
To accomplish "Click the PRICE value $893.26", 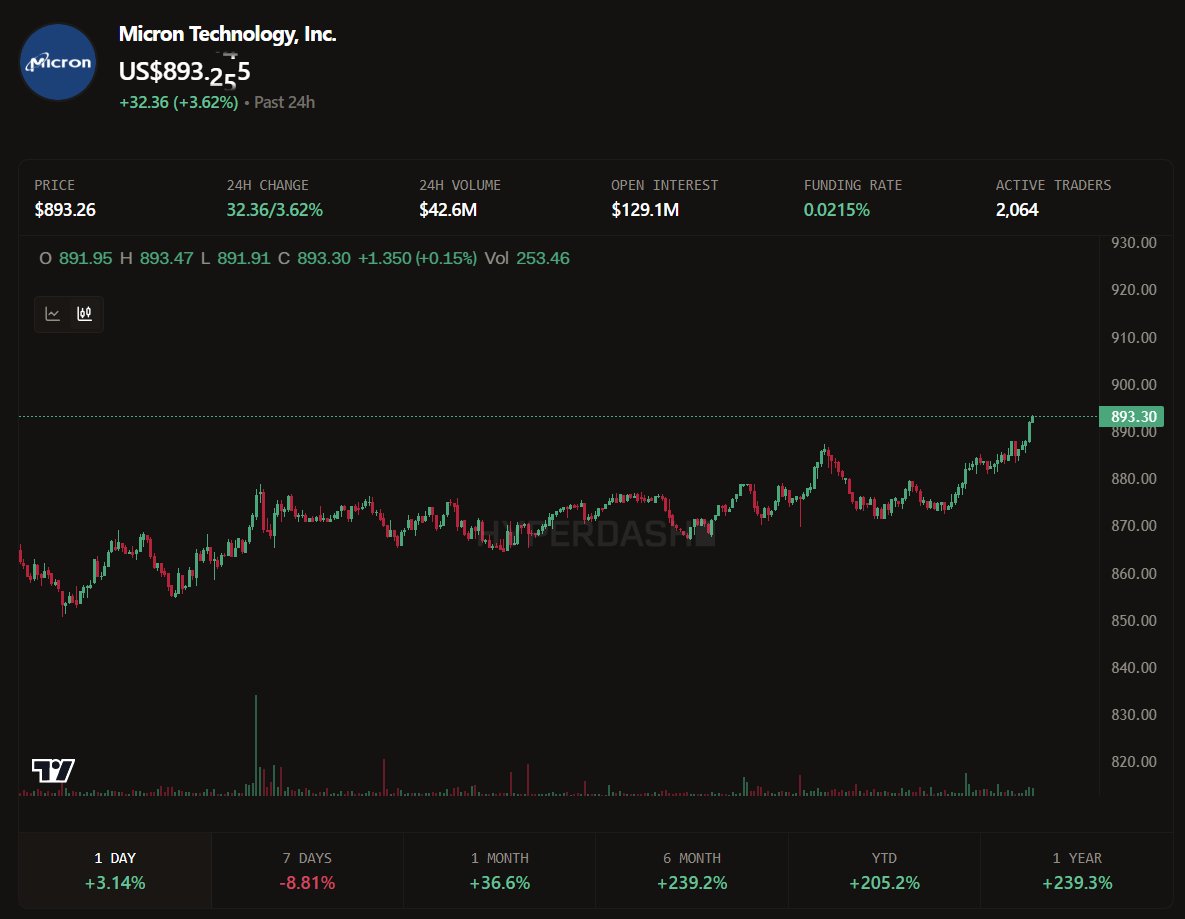I will [65, 209].
